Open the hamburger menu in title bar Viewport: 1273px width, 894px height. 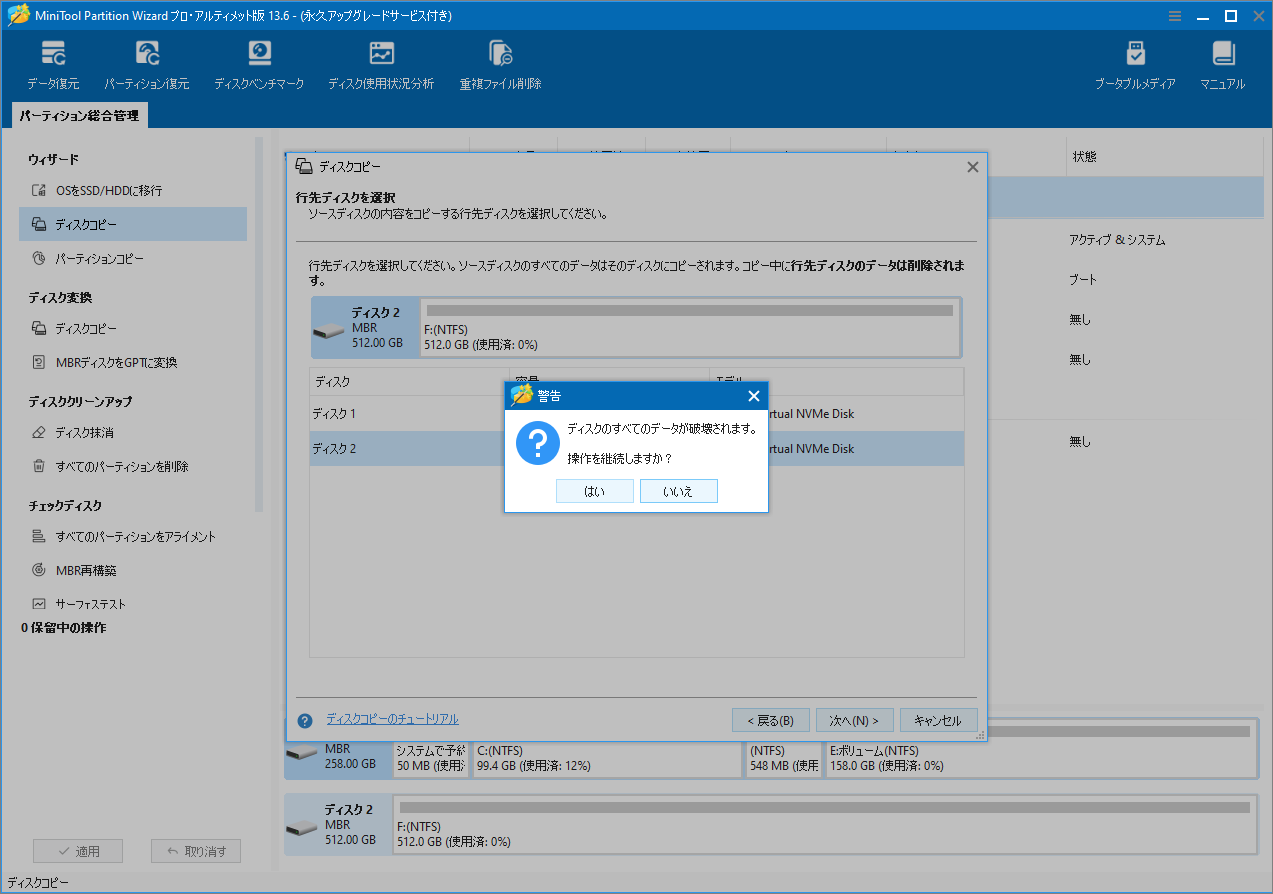click(x=1174, y=15)
